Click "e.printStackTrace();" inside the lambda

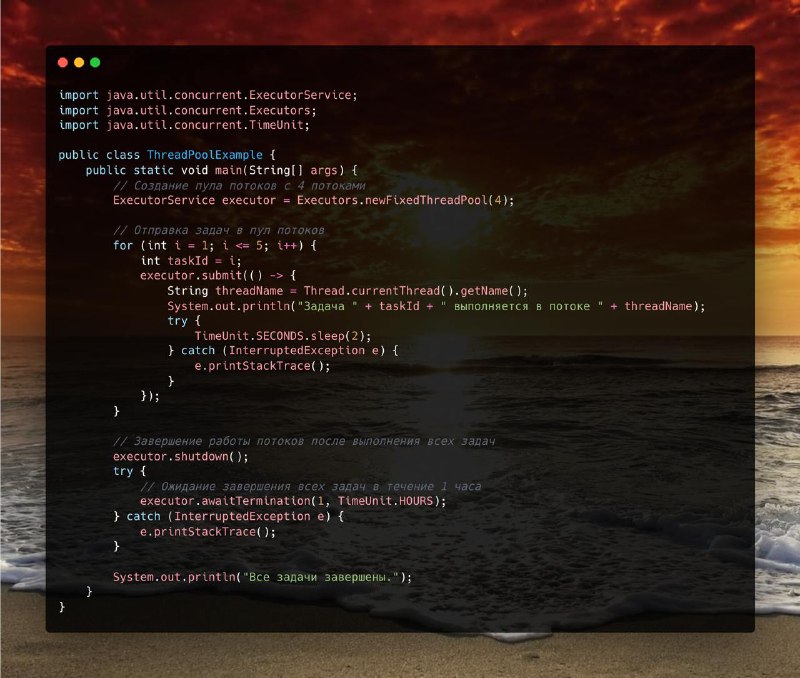click(262, 366)
